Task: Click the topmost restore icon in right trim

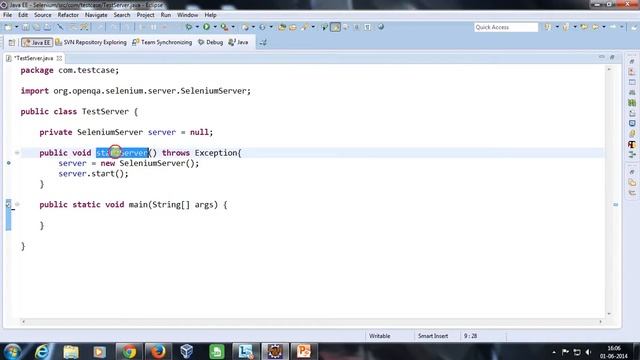Action: (632, 61)
